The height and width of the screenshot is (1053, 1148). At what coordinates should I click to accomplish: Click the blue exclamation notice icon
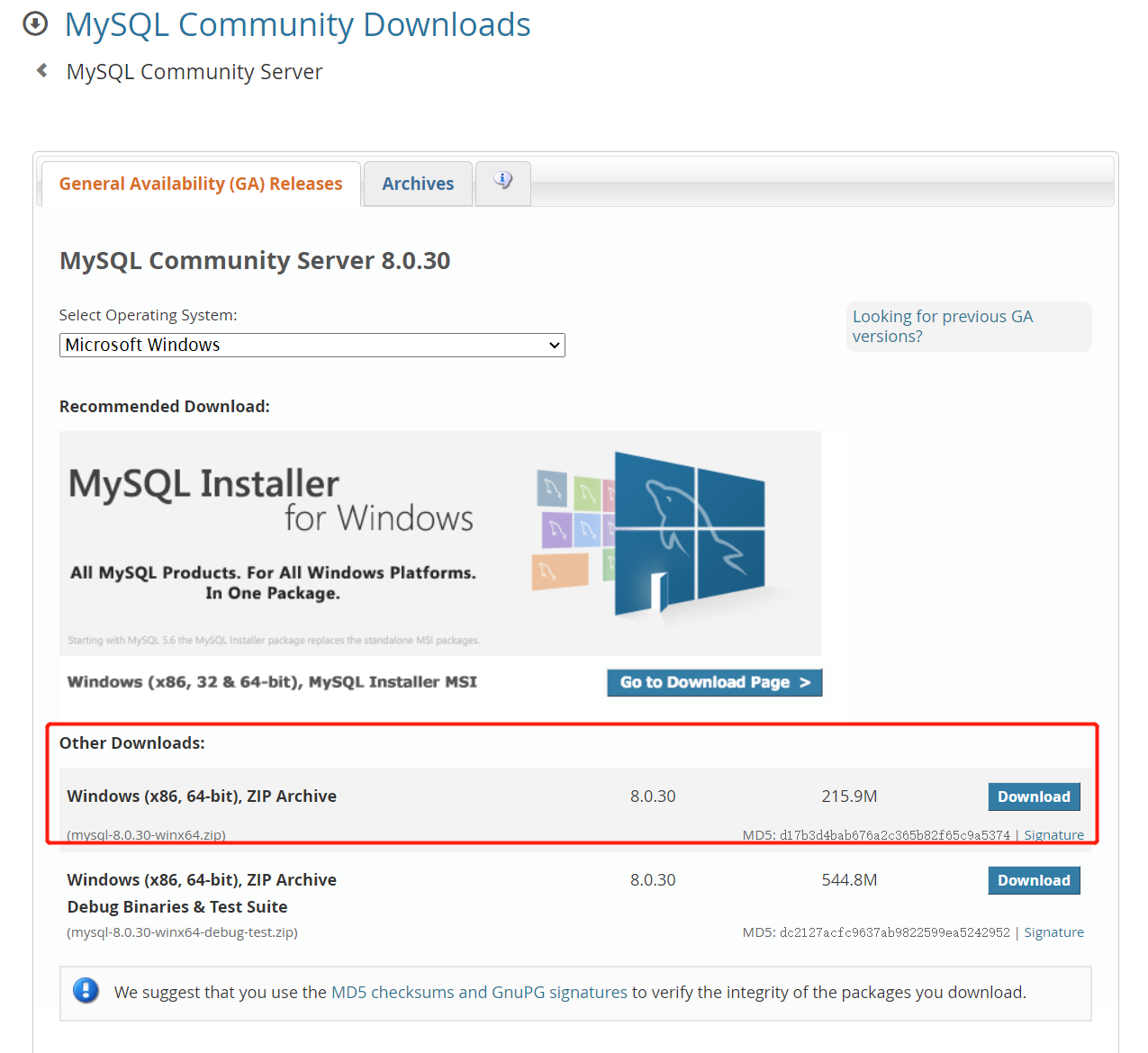click(86, 991)
